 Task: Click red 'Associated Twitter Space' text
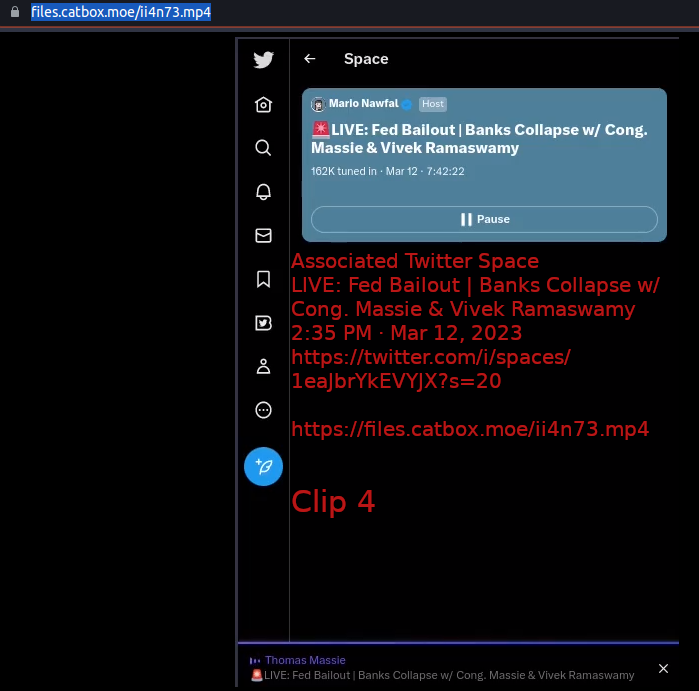(415, 261)
